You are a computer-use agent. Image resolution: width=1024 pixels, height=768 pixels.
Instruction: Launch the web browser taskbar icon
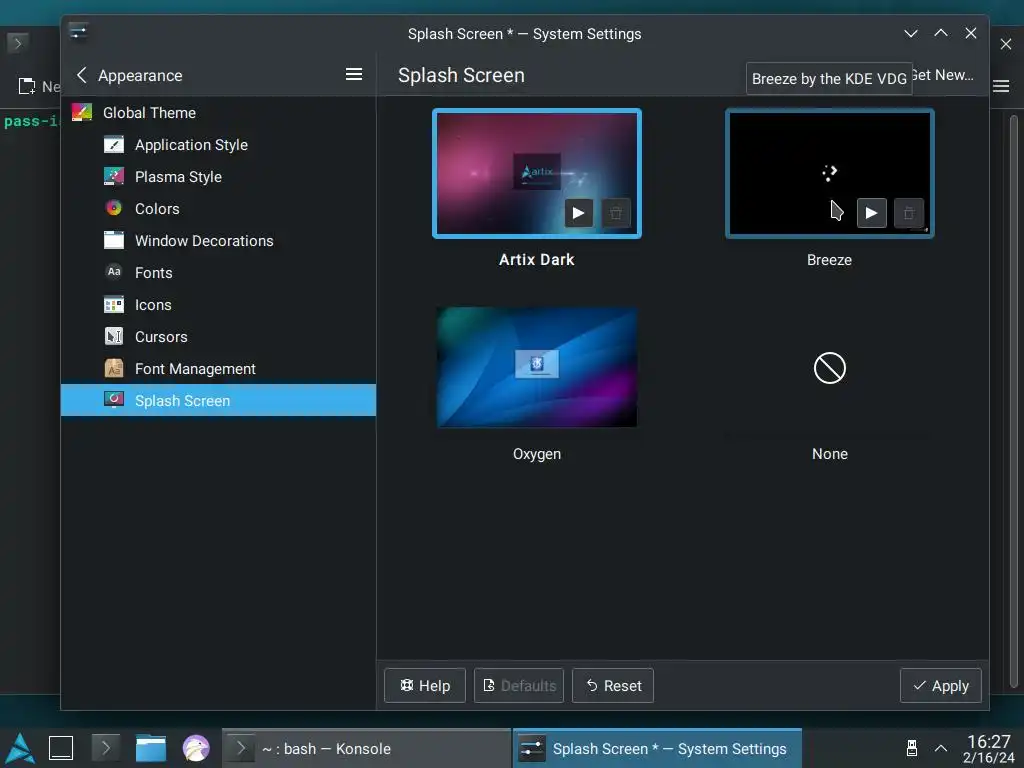(196, 748)
